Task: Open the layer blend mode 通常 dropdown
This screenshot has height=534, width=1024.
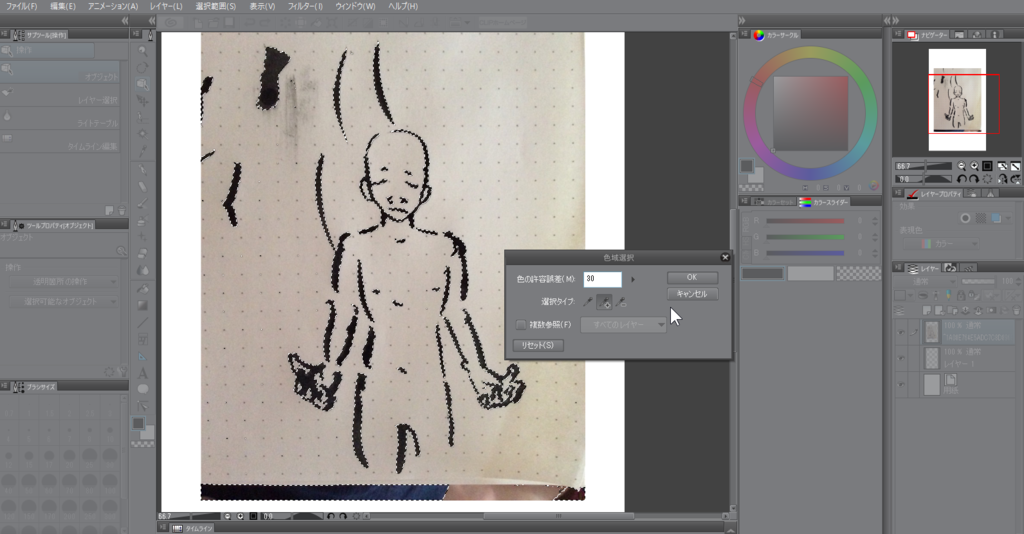Action: pos(927,281)
